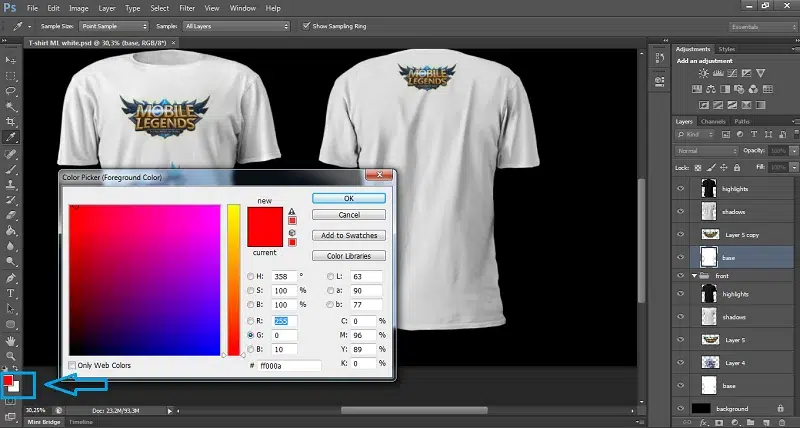800x428 pixels.
Task: Toggle visibility of Layer 4
Action: coord(680,363)
